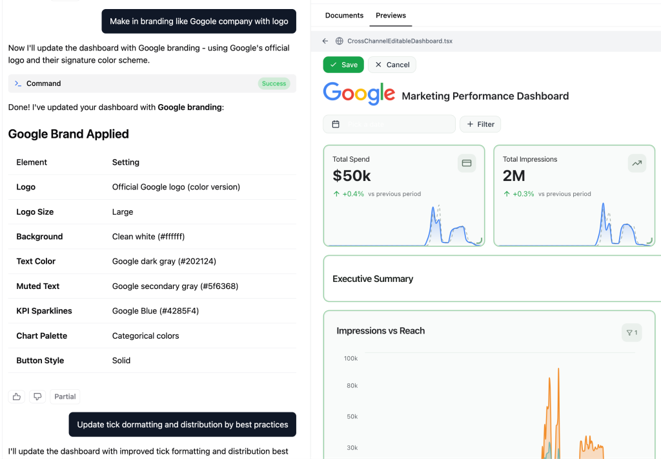Save the dashboard changes

click(x=343, y=65)
